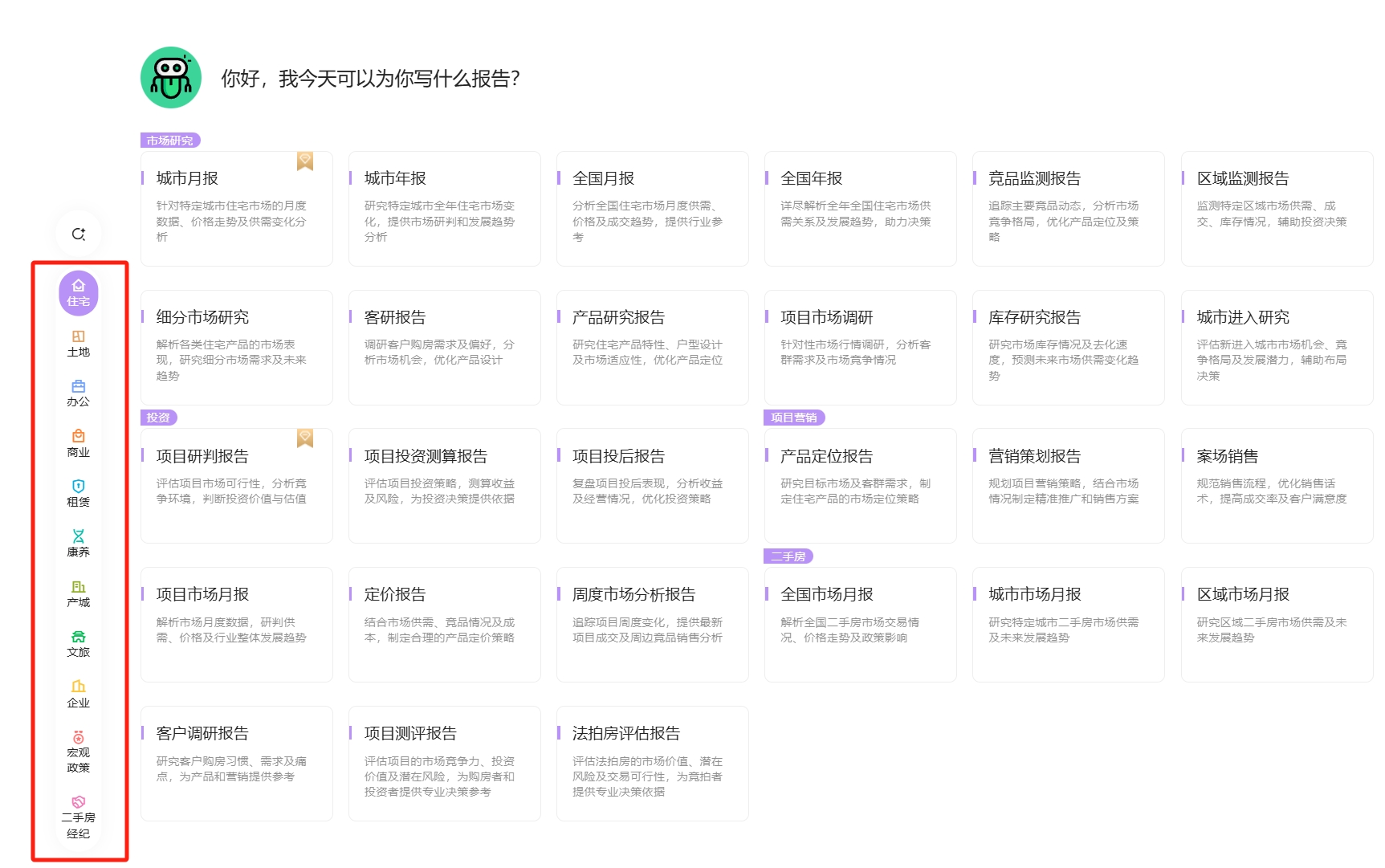Select the 二手房经纪 sidebar category
The height and width of the screenshot is (868, 1385).
point(79,816)
